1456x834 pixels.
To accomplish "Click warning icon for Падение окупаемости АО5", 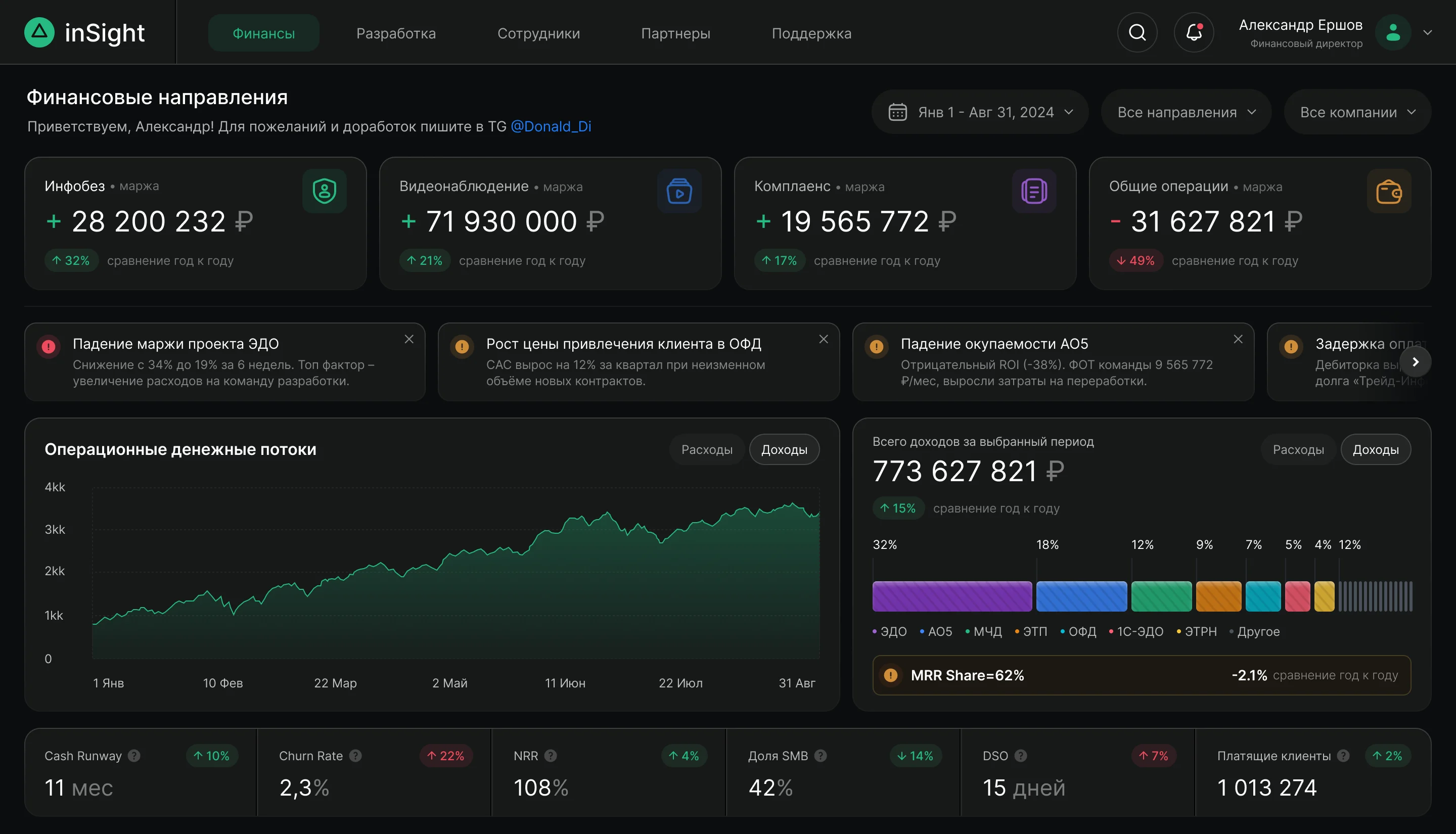I will pyautogui.click(x=876, y=347).
